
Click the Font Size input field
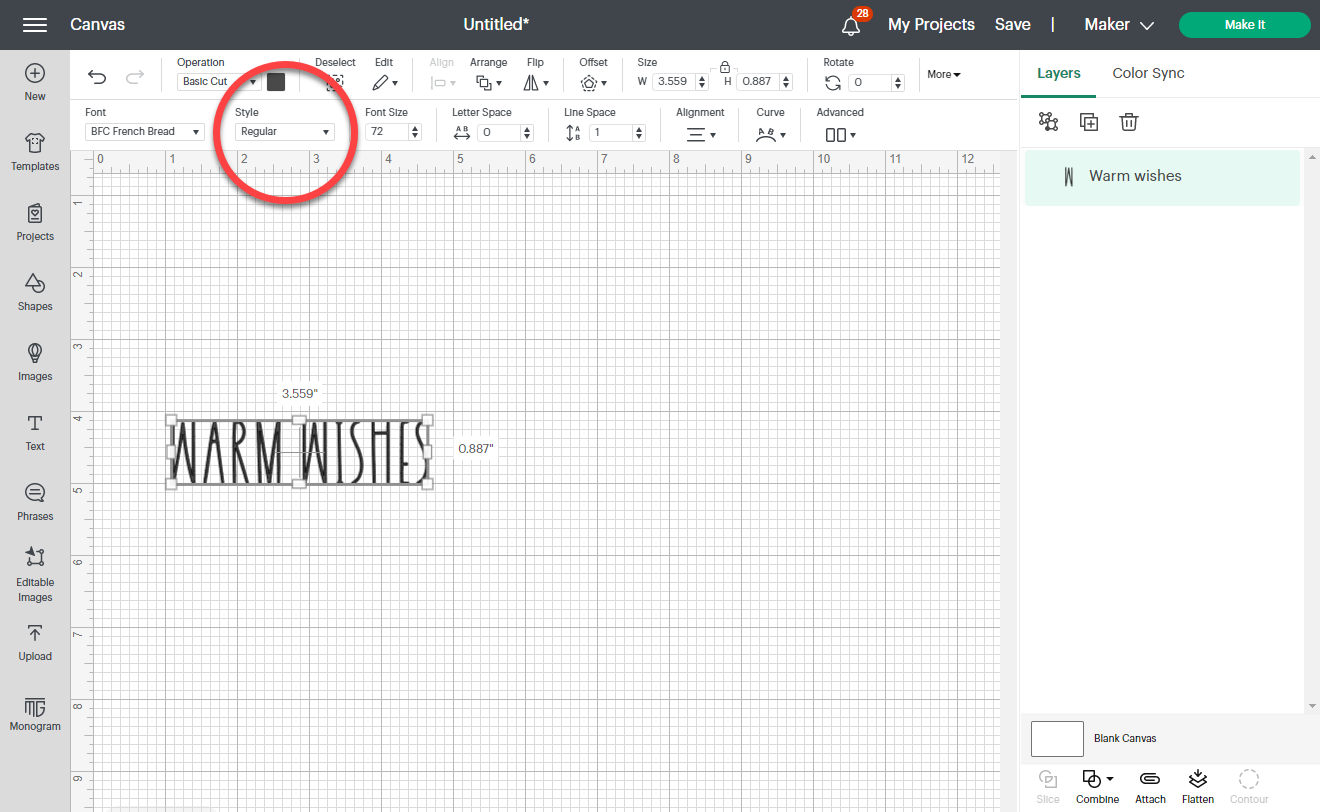pyautogui.click(x=388, y=131)
